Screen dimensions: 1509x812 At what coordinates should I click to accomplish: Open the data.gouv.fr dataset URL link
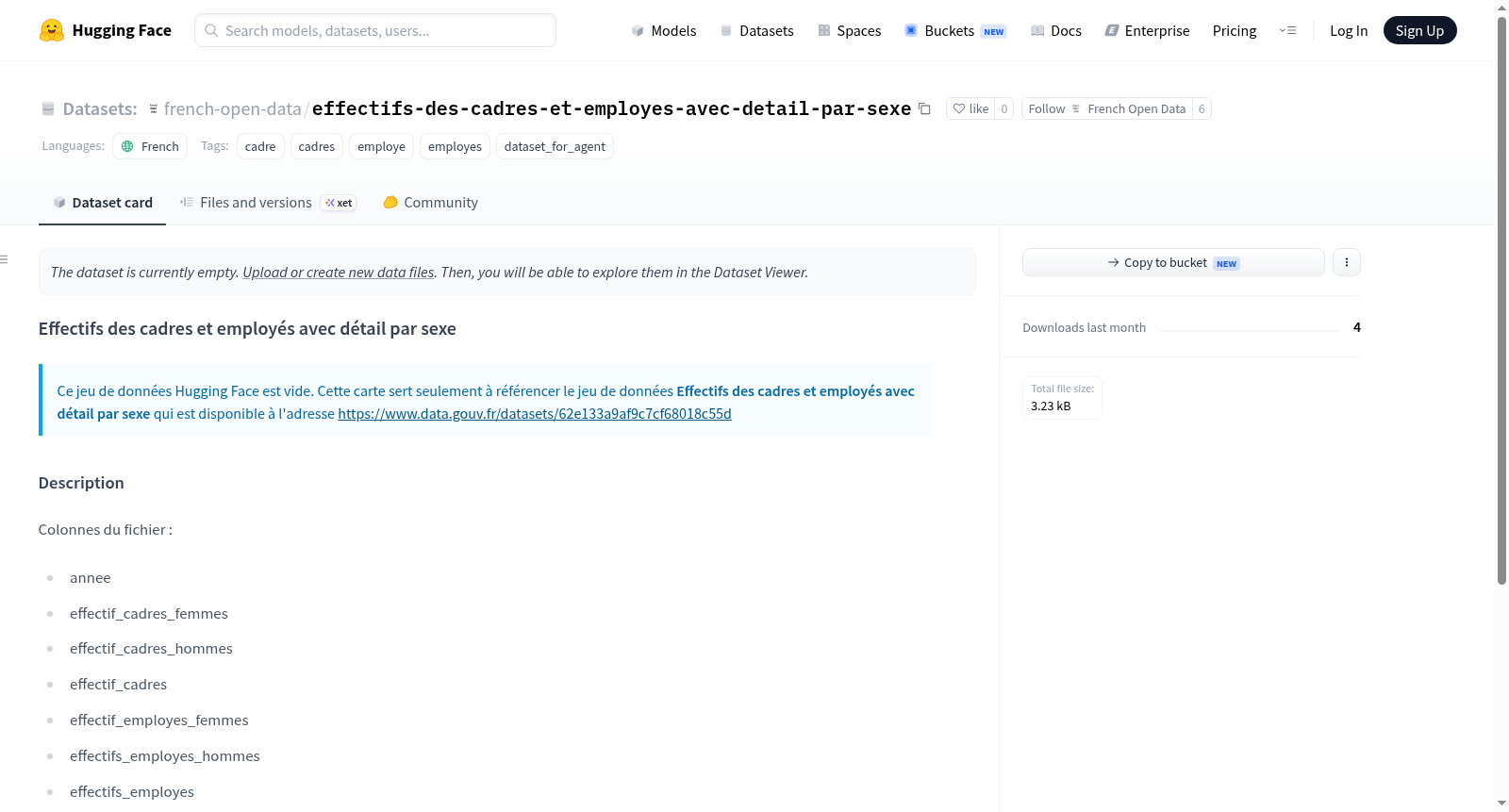coord(535,413)
